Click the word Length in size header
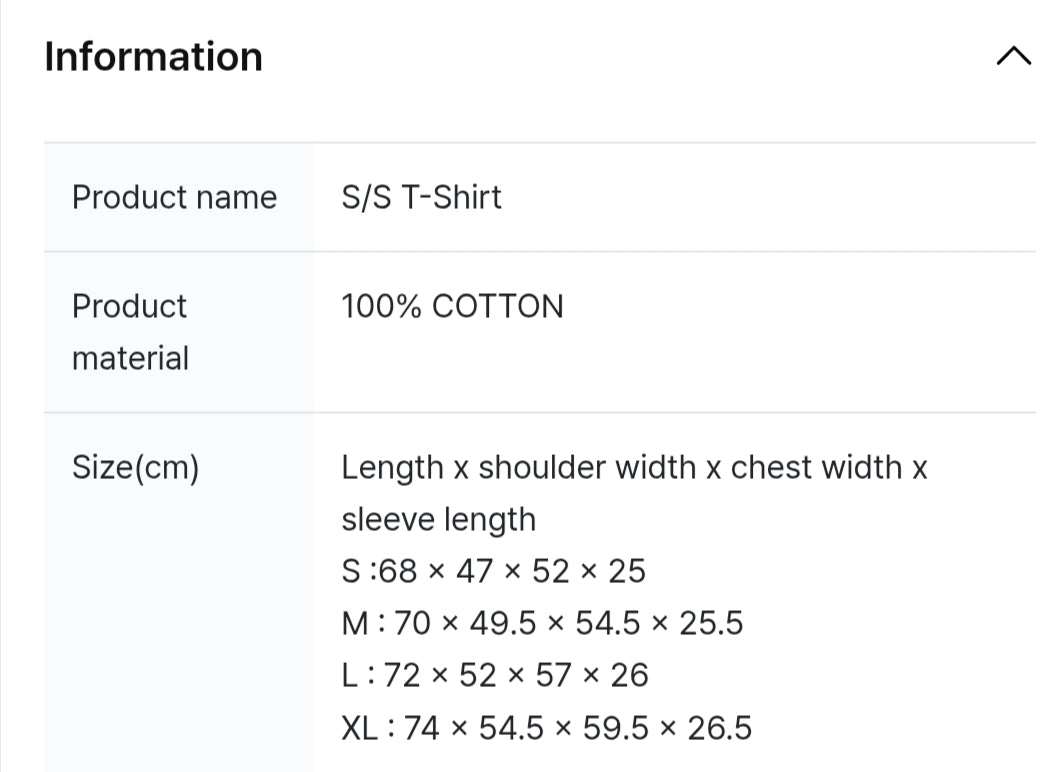 click(x=392, y=467)
